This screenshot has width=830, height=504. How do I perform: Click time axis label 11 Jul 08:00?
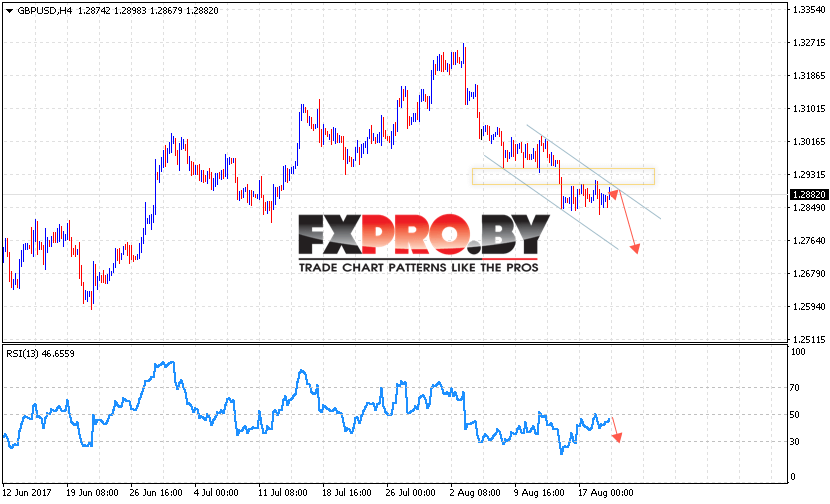point(283,493)
